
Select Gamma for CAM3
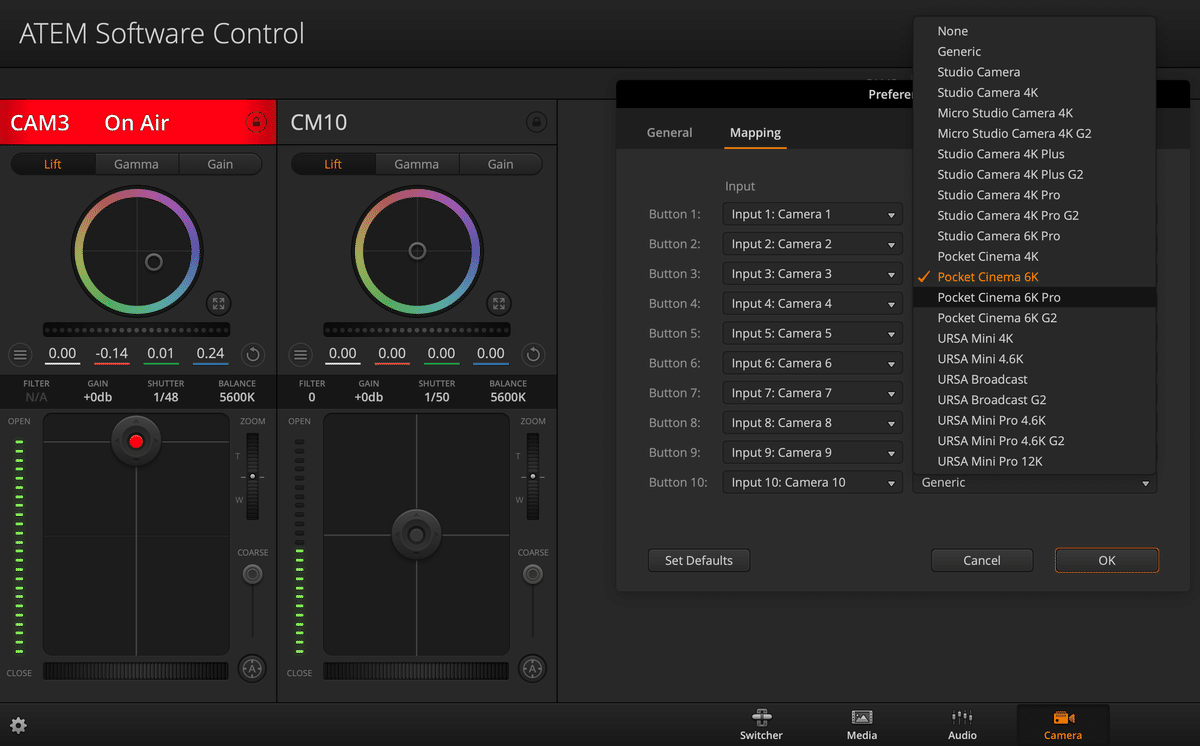tap(137, 164)
